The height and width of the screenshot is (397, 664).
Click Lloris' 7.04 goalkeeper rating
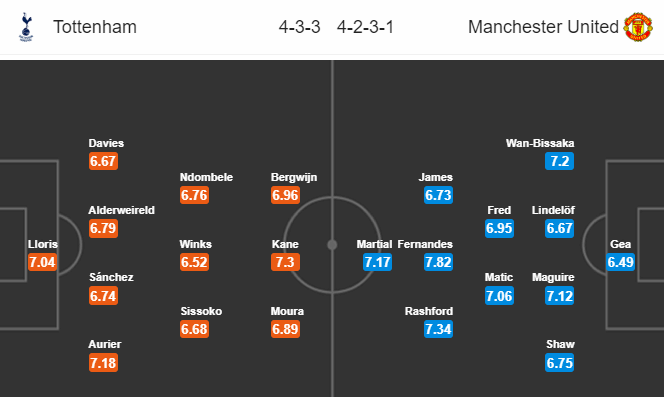tap(42, 262)
